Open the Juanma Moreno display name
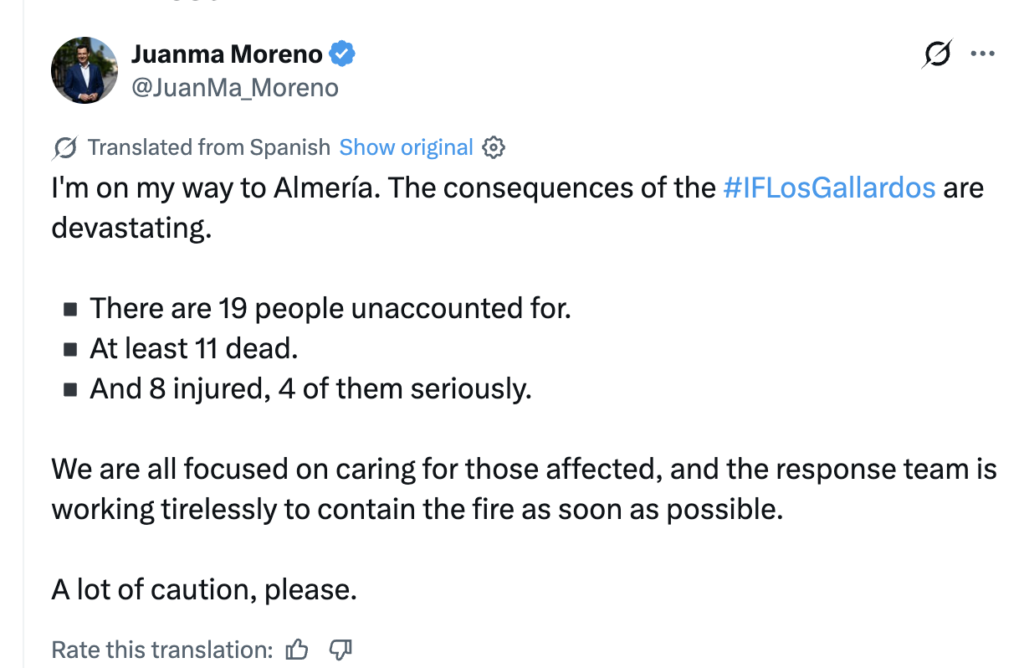1024x668 pixels. click(227, 54)
